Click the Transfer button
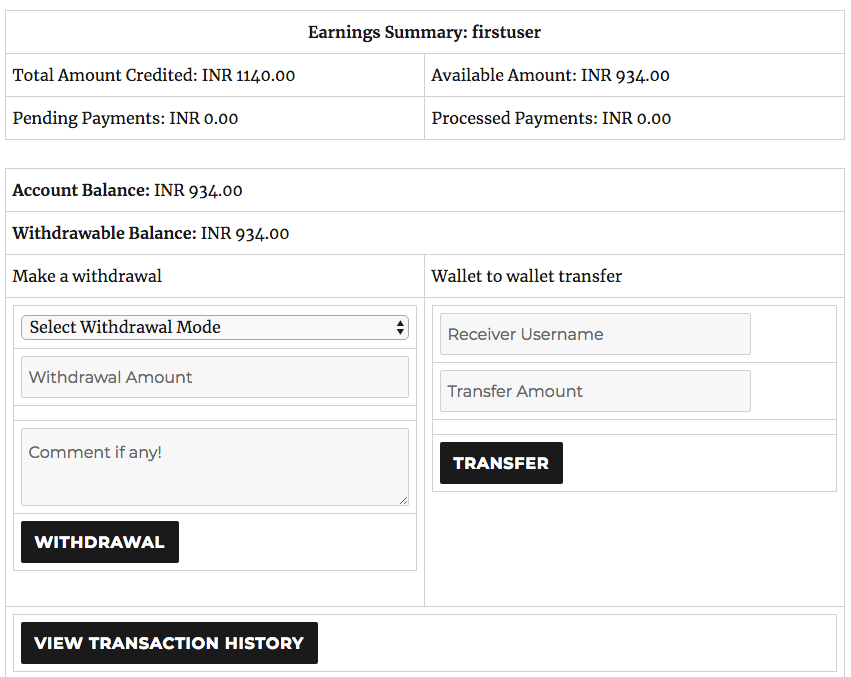This screenshot has height=677, width=851. [x=501, y=463]
